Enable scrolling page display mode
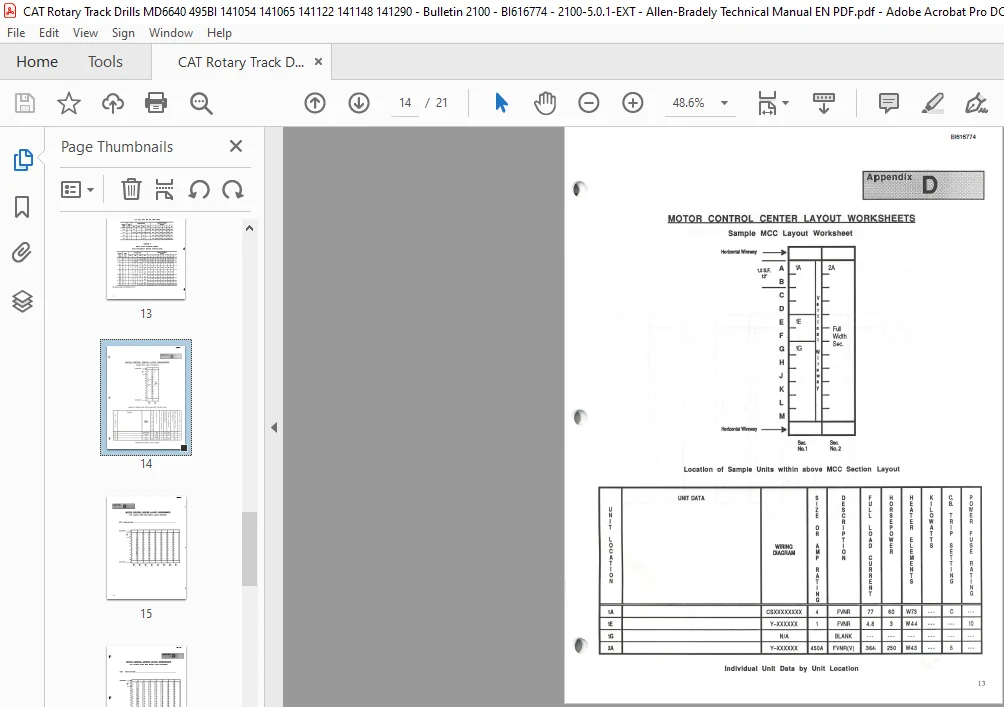 823,103
